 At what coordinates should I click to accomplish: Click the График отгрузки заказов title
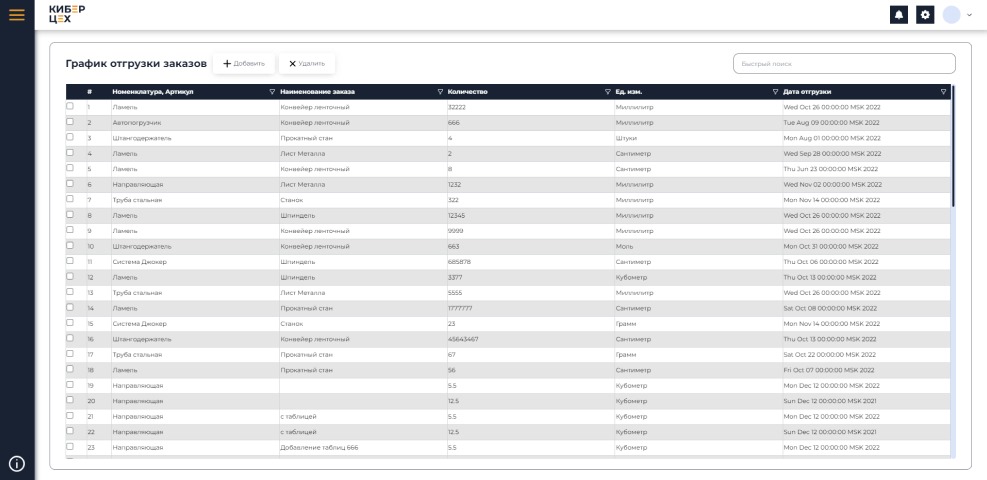coord(136,64)
